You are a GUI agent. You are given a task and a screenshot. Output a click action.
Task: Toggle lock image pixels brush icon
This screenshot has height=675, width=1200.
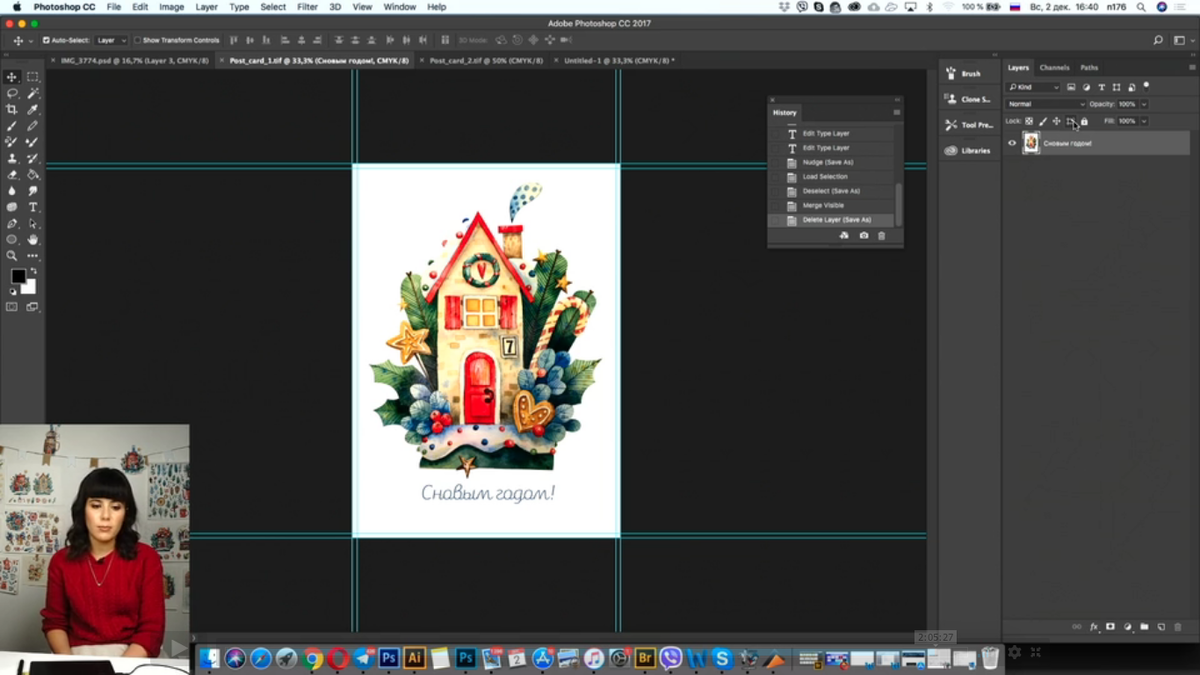coord(1043,121)
